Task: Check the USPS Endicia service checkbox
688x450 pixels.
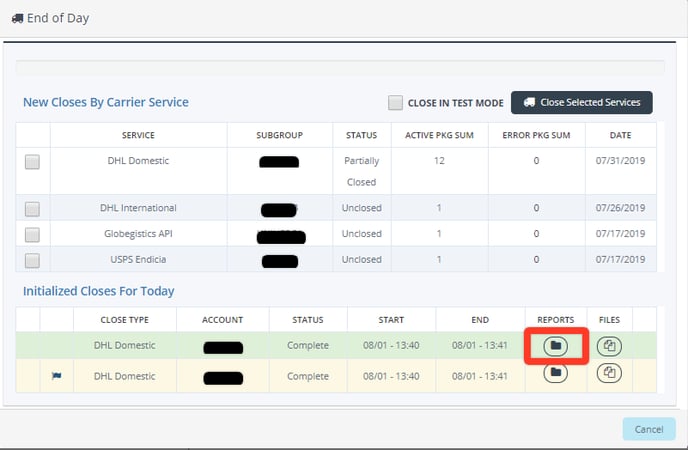Action: (x=32, y=260)
